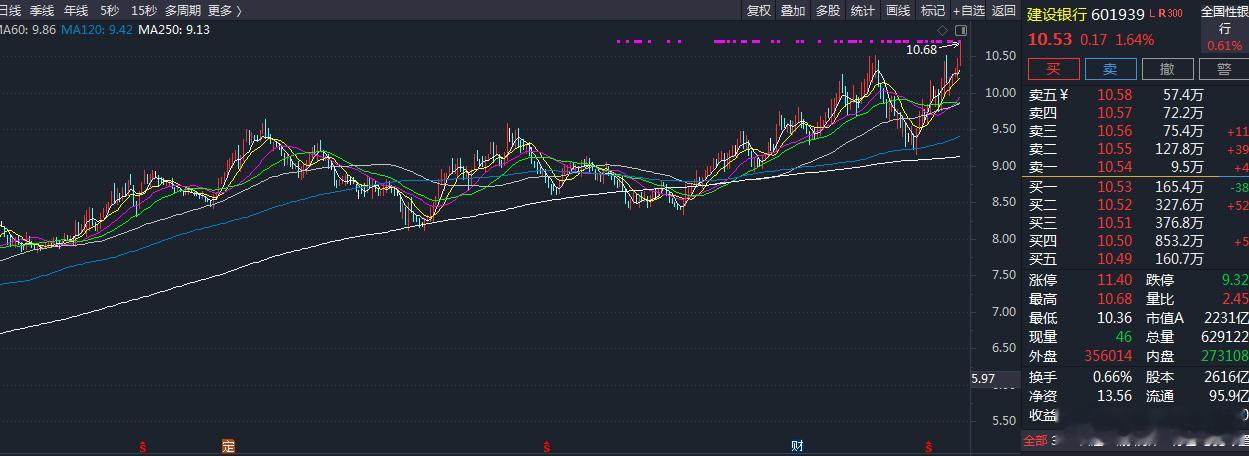This screenshot has width=1249, height=456.
Task: Click the MA120: 9.42 indicator label
Action: (96, 30)
